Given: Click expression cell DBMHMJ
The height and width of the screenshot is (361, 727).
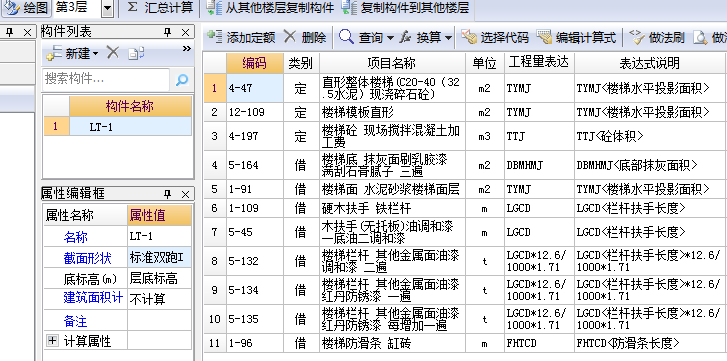Looking at the screenshot, I should click(539, 165).
